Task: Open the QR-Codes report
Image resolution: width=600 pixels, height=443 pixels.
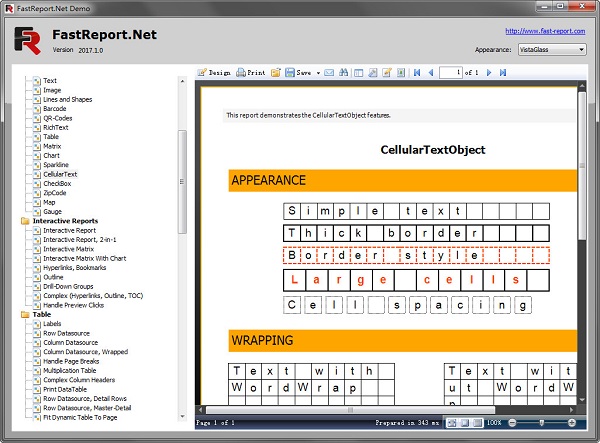Action: coord(57,118)
